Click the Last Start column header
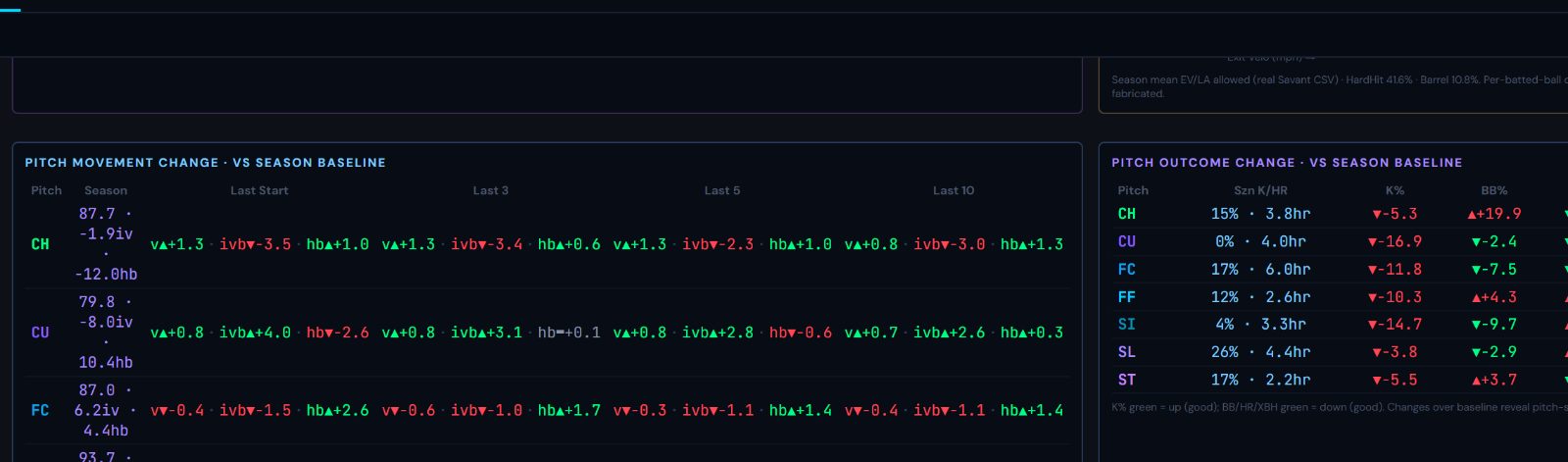The width and height of the screenshot is (1568, 462). point(259,190)
